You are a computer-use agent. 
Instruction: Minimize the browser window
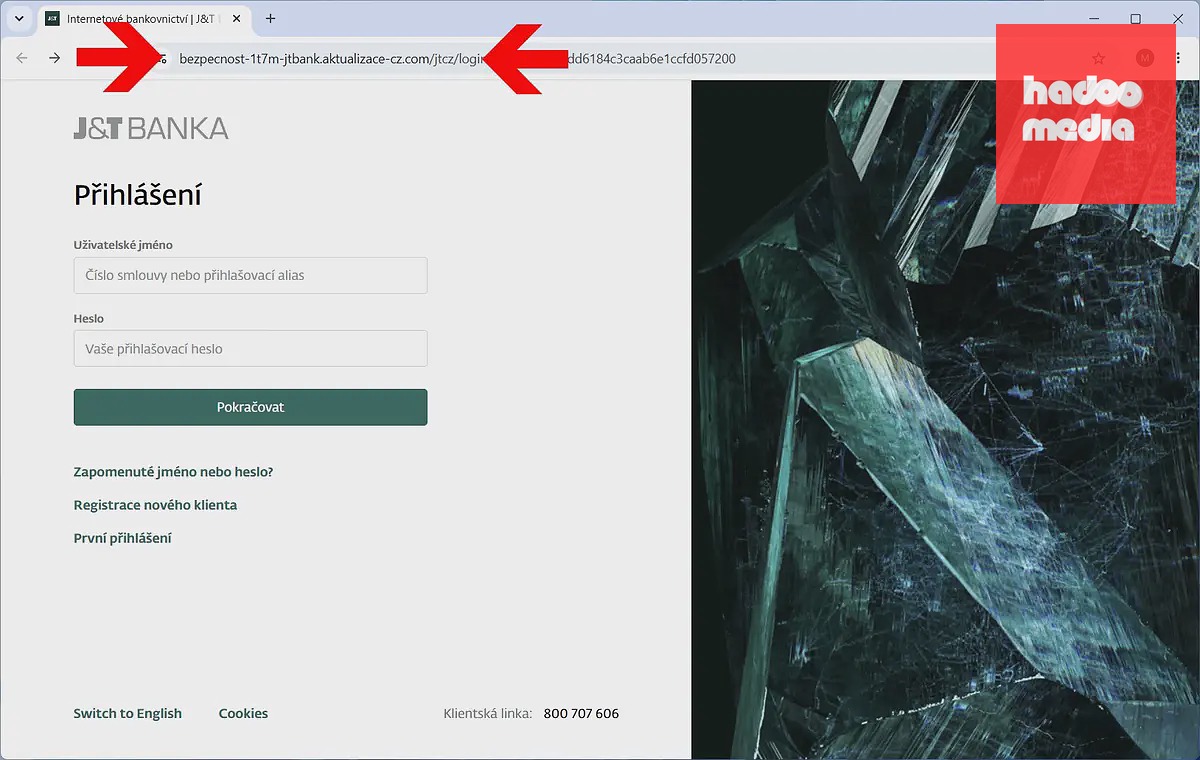pyautogui.click(x=1094, y=19)
